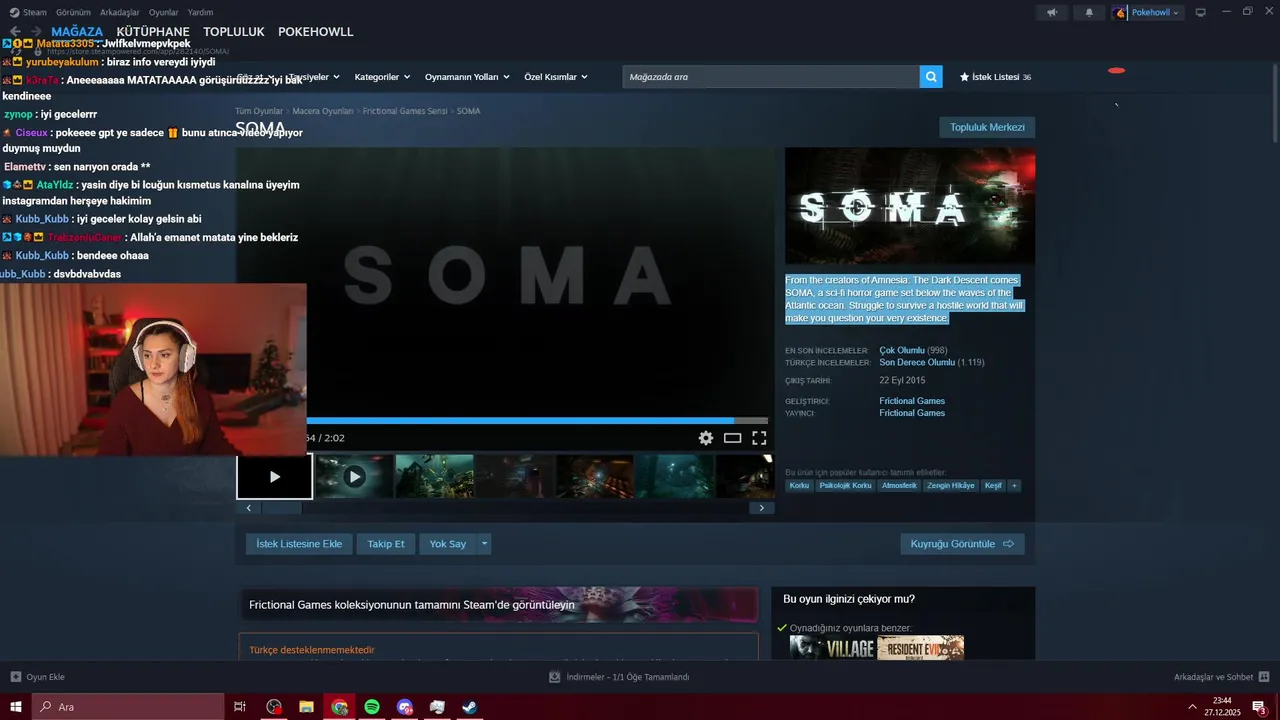Click the blue search magnifier button
Image resolution: width=1280 pixels, height=720 pixels.
[x=931, y=77]
